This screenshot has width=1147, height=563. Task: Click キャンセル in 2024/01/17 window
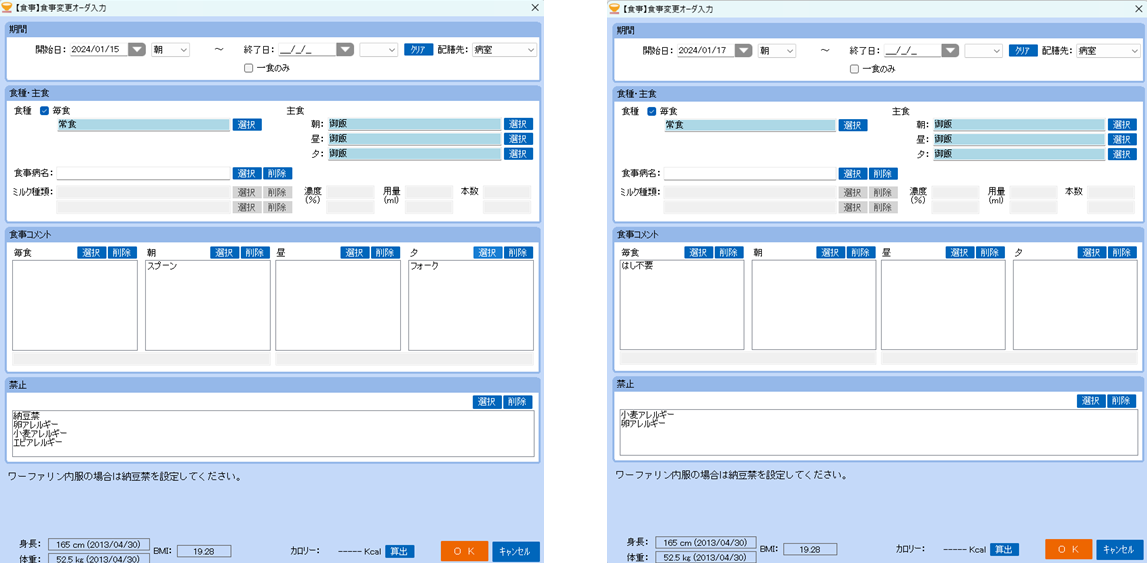tap(1120, 549)
